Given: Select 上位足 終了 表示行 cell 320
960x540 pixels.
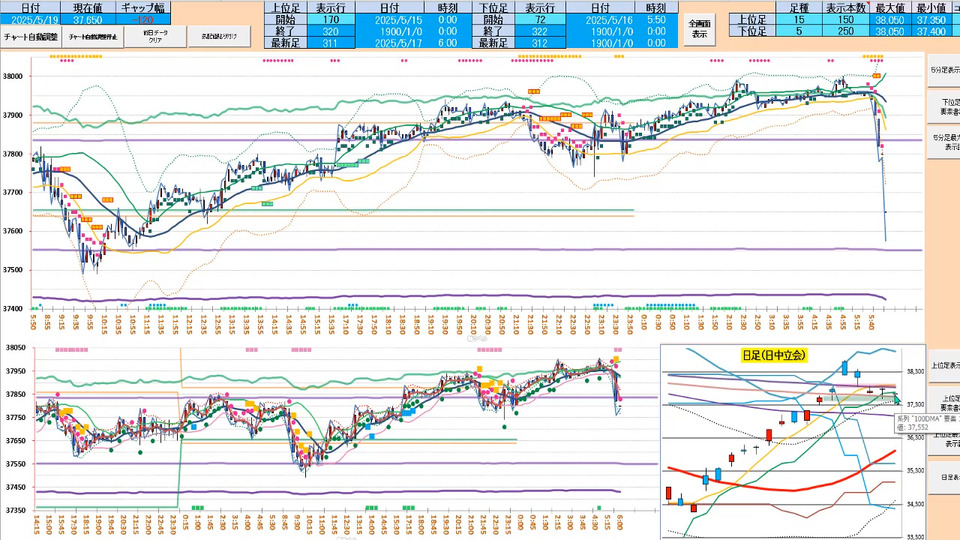Looking at the screenshot, I should point(331,31).
